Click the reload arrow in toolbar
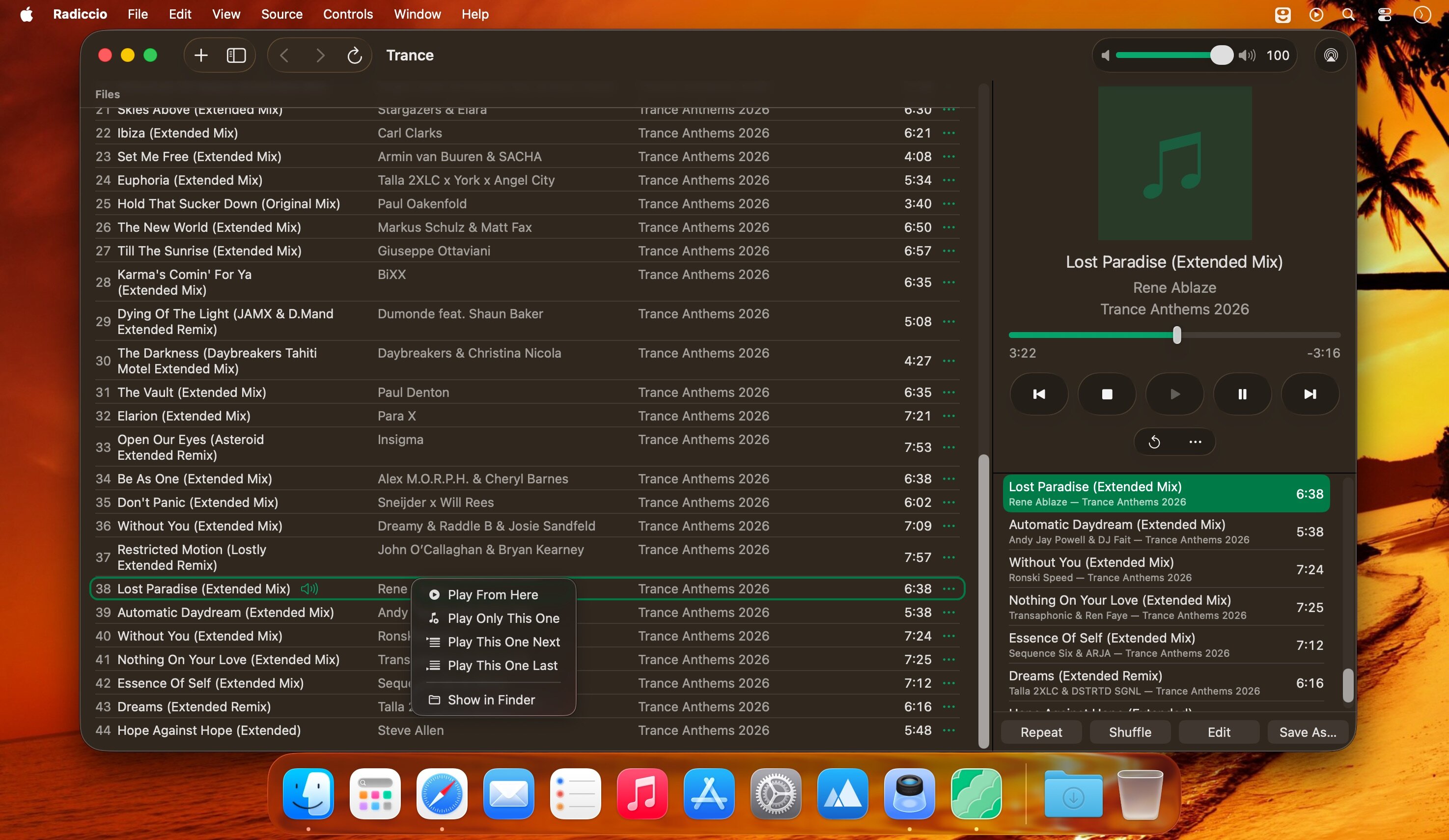1449x840 pixels. pyautogui.click(x=354, y=55)
